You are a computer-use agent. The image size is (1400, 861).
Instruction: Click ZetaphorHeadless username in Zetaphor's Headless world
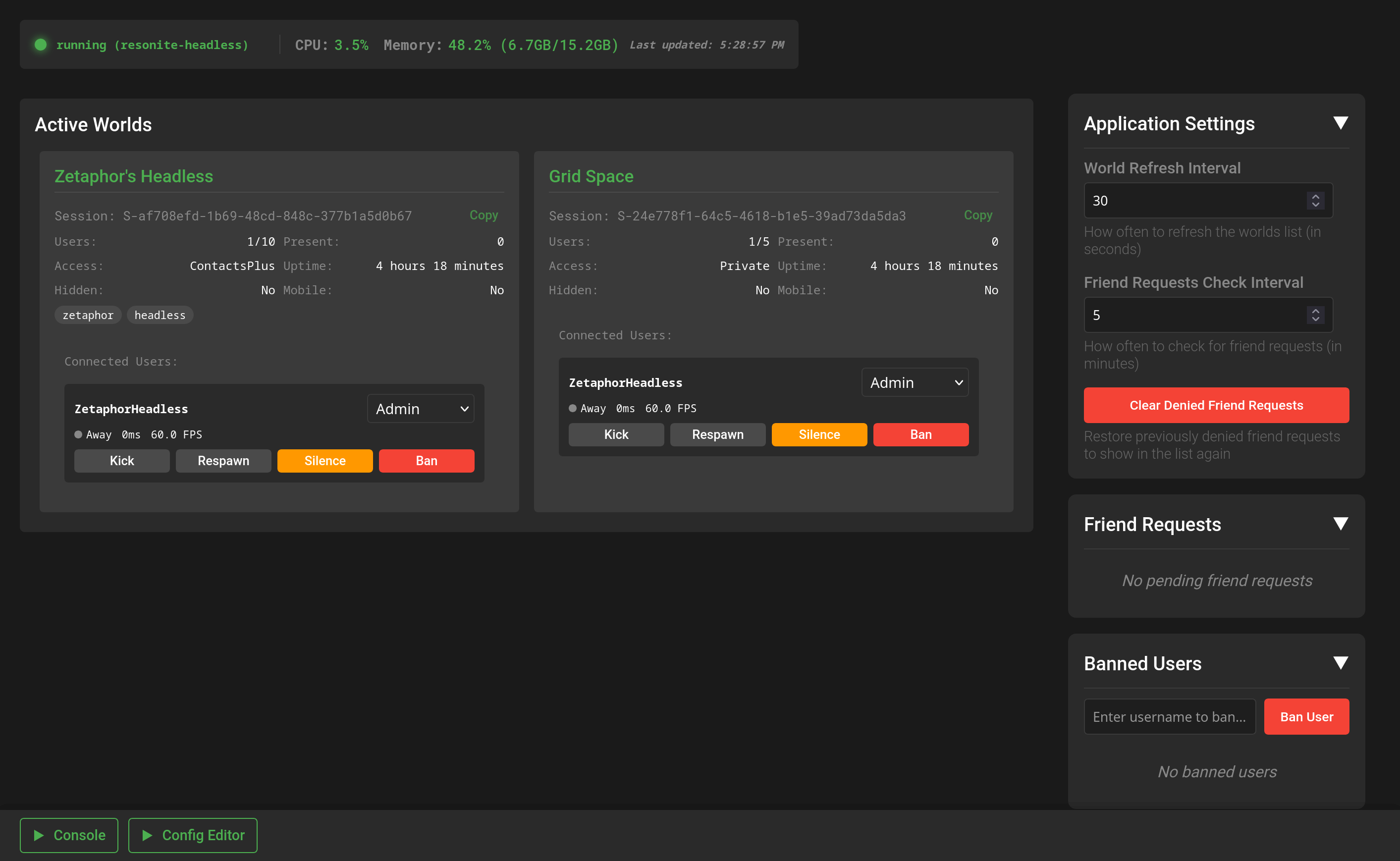coord(131,409)
